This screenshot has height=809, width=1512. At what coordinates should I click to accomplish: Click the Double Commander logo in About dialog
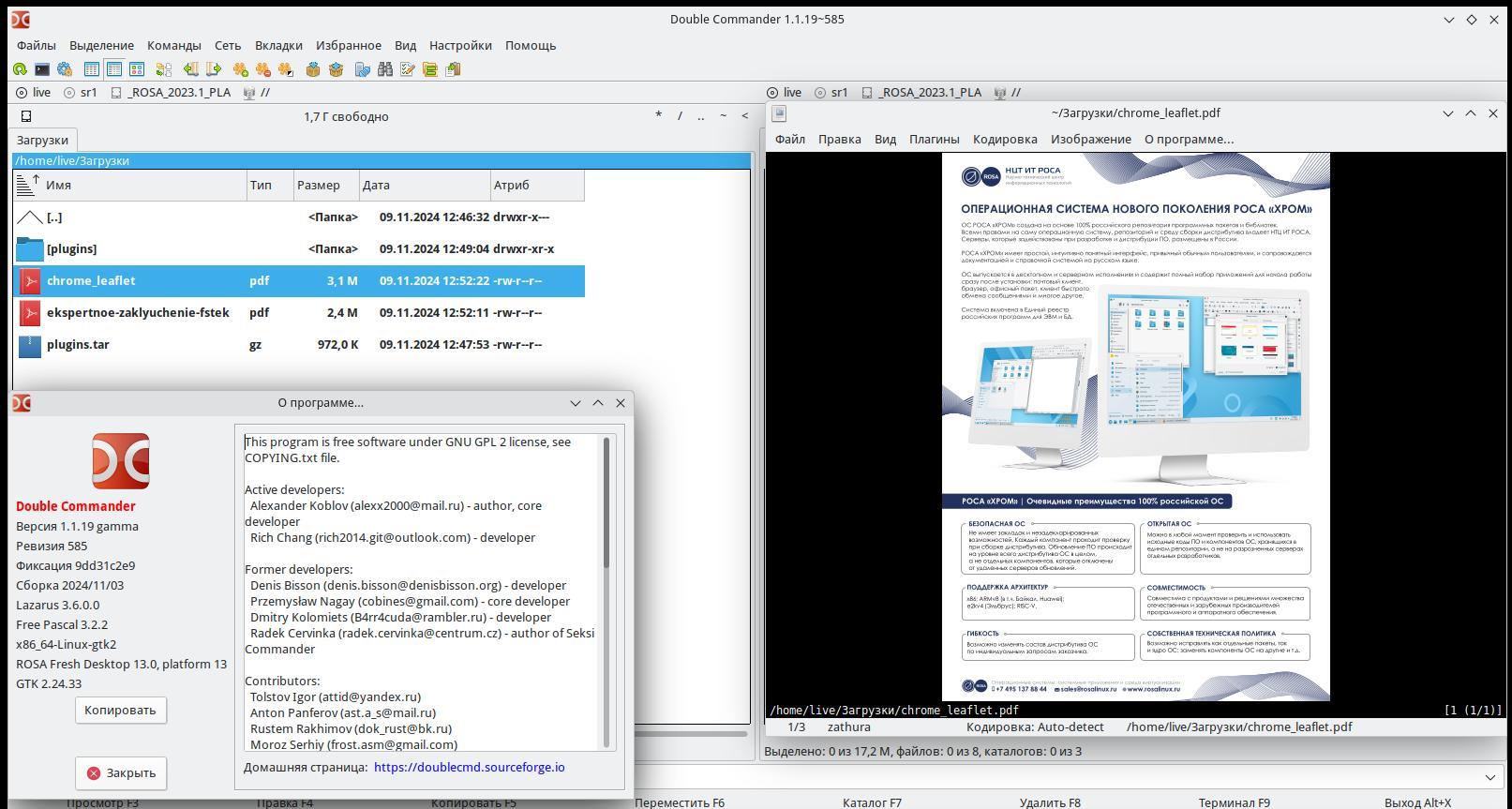click(x=121, y=461)
